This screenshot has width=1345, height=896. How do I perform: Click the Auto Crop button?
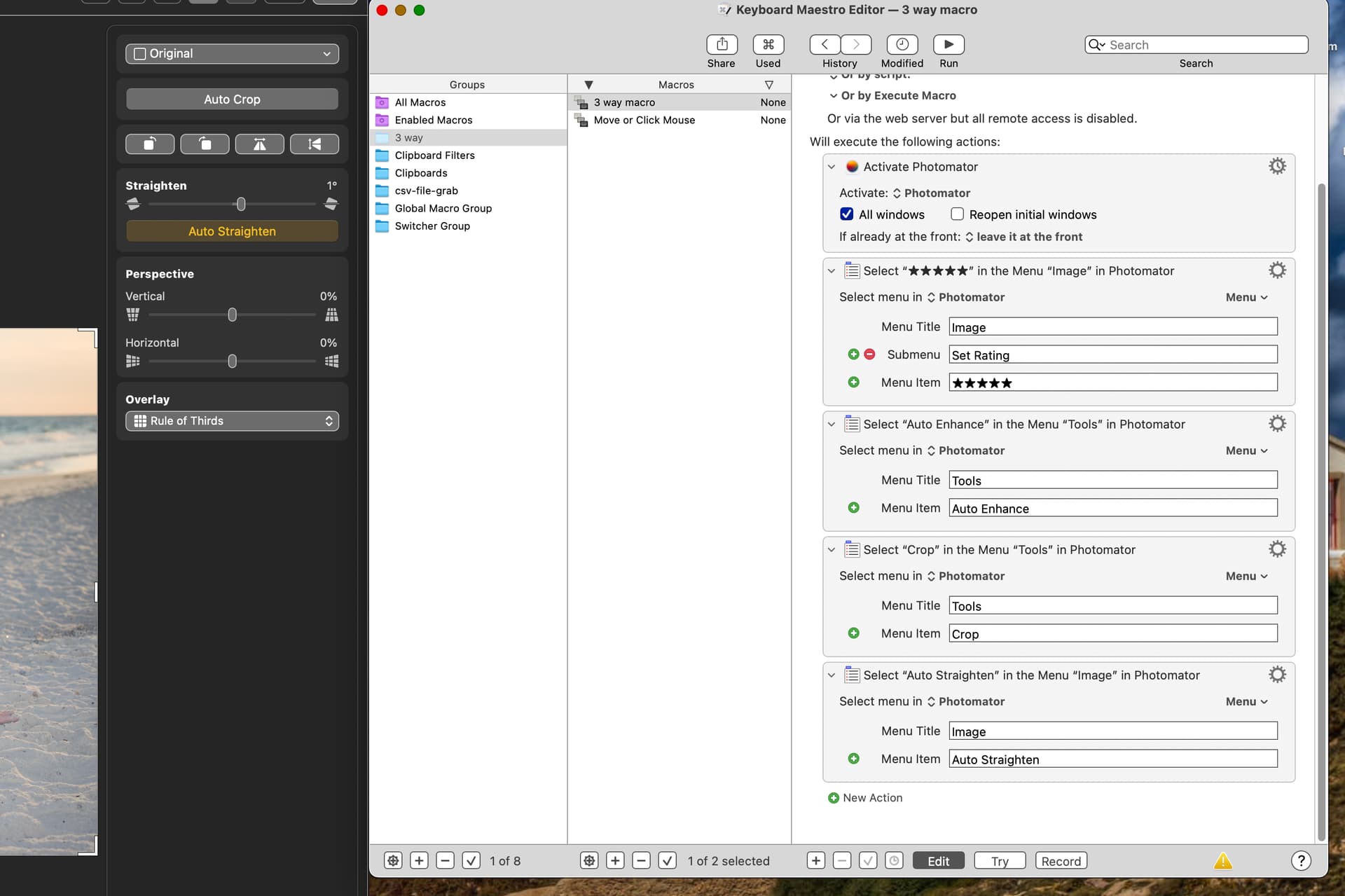click(x=232, y=99)
